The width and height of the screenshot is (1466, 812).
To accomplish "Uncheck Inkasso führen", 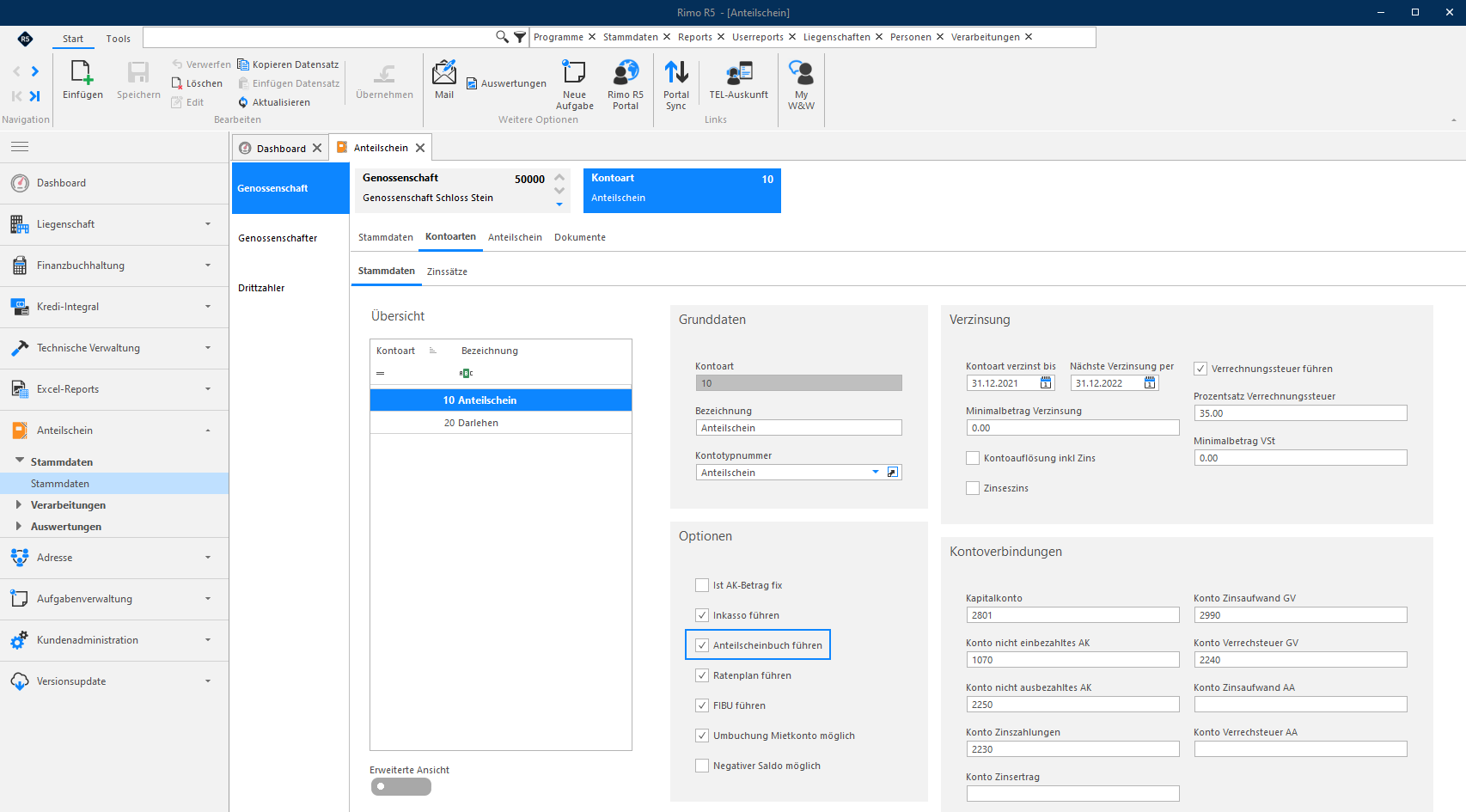I will coord(702,615).
